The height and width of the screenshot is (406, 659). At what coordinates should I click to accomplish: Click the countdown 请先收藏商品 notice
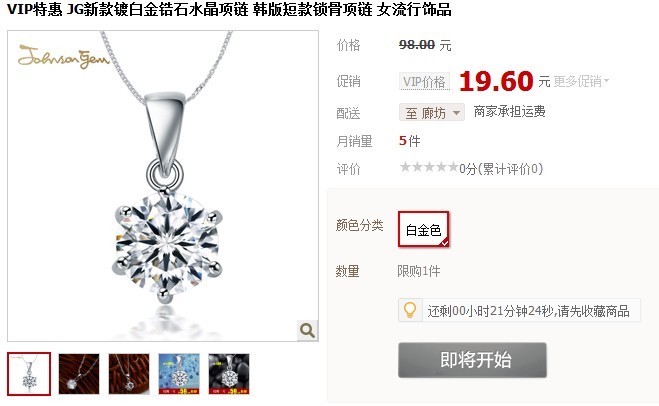tap(528, 311)
